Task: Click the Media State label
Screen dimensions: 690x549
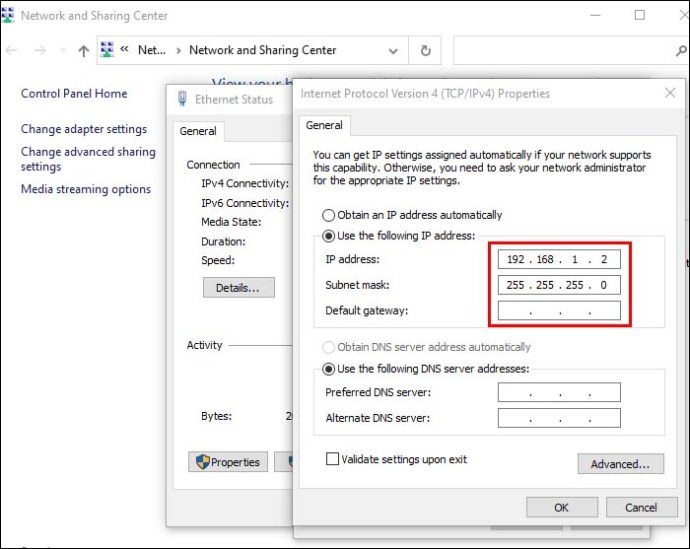Action: pos(231,222)
